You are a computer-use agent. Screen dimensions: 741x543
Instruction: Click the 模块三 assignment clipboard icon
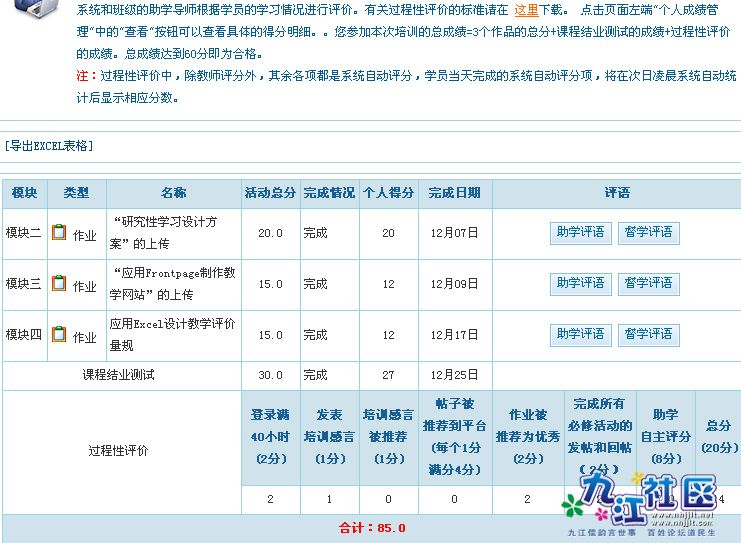[x=59, y=283]
